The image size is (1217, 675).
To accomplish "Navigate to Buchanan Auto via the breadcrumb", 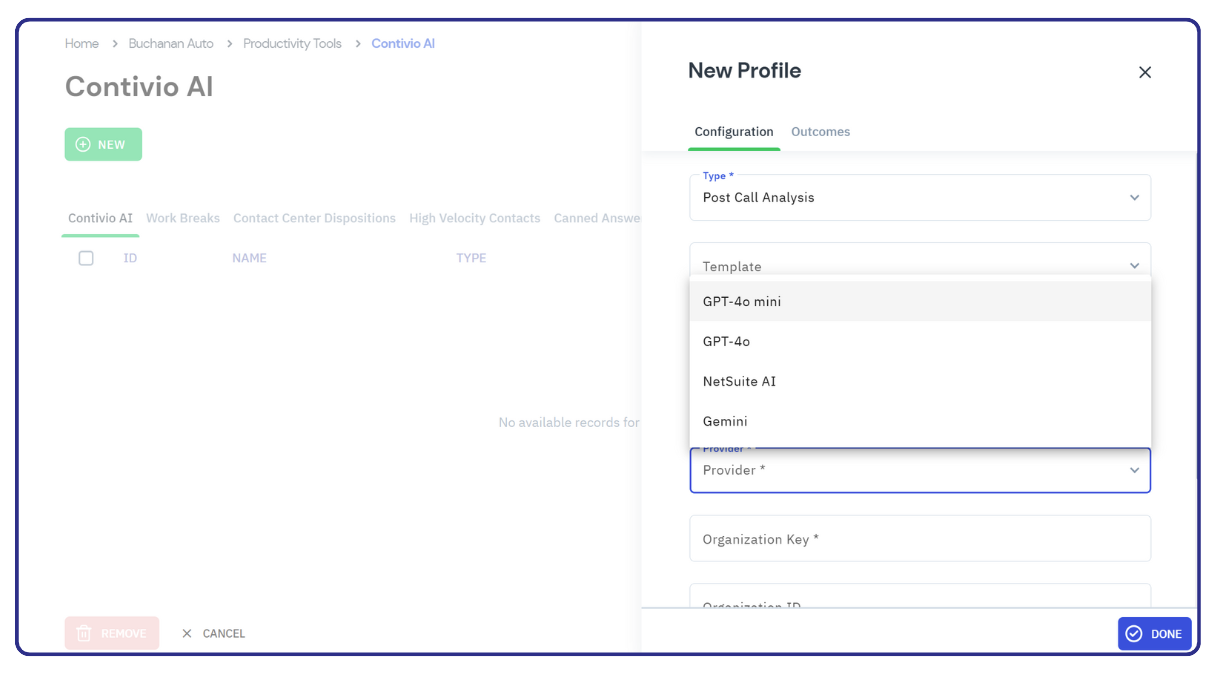I will tap(171, 43).
